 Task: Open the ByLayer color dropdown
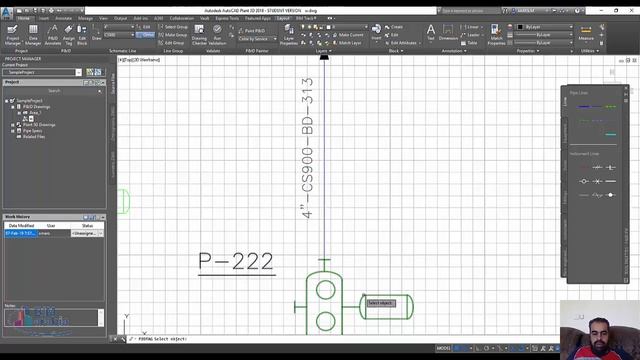click(545, 27)
